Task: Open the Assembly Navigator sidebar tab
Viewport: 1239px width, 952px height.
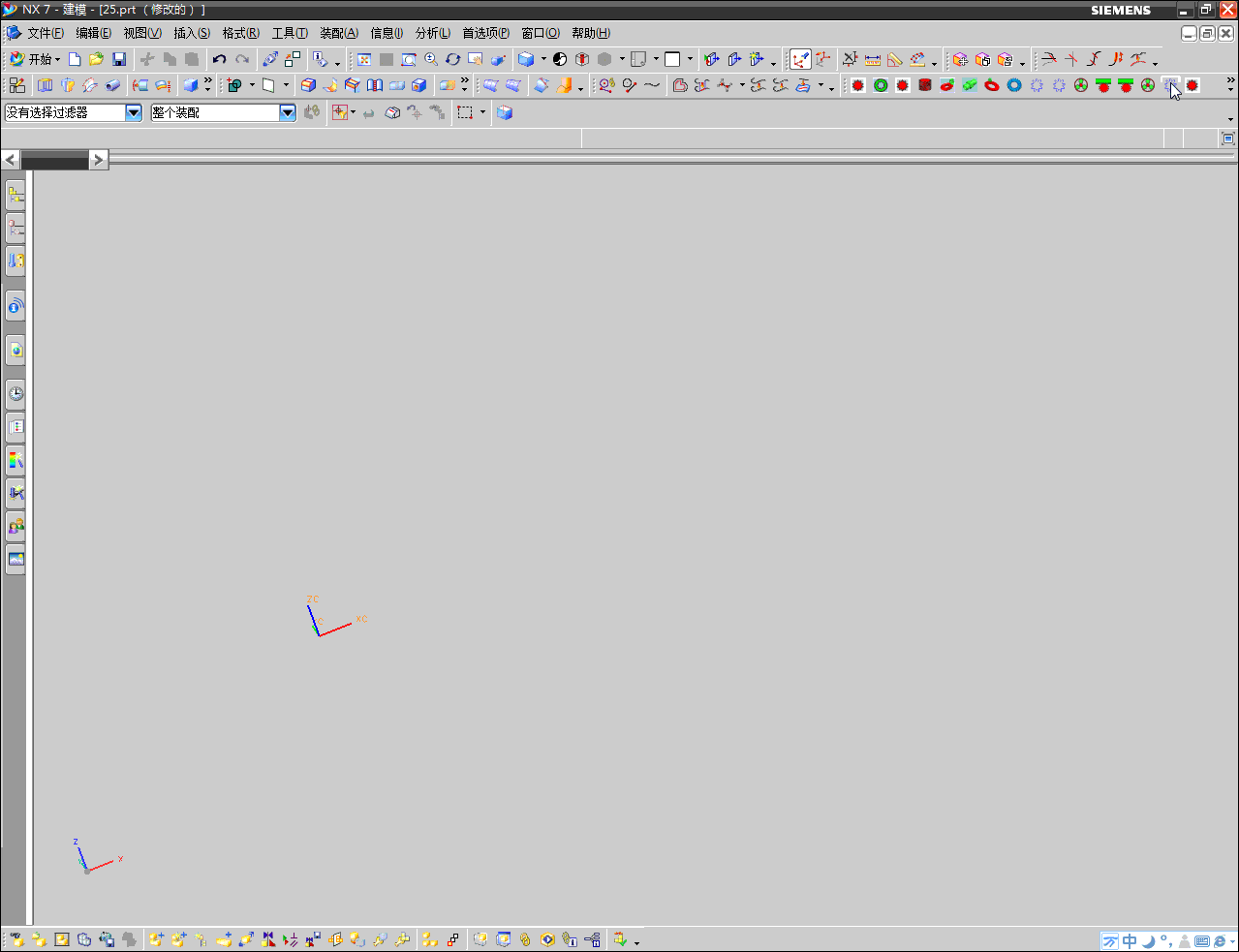Action: [x=15, y=195]
